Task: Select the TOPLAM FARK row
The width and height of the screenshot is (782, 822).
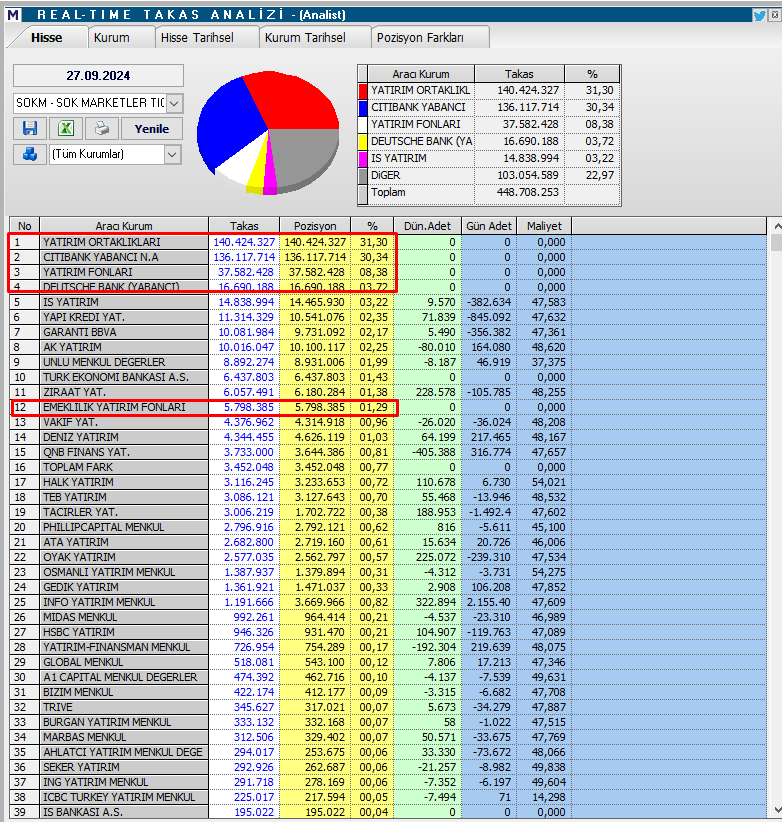Action: point(388,467)
